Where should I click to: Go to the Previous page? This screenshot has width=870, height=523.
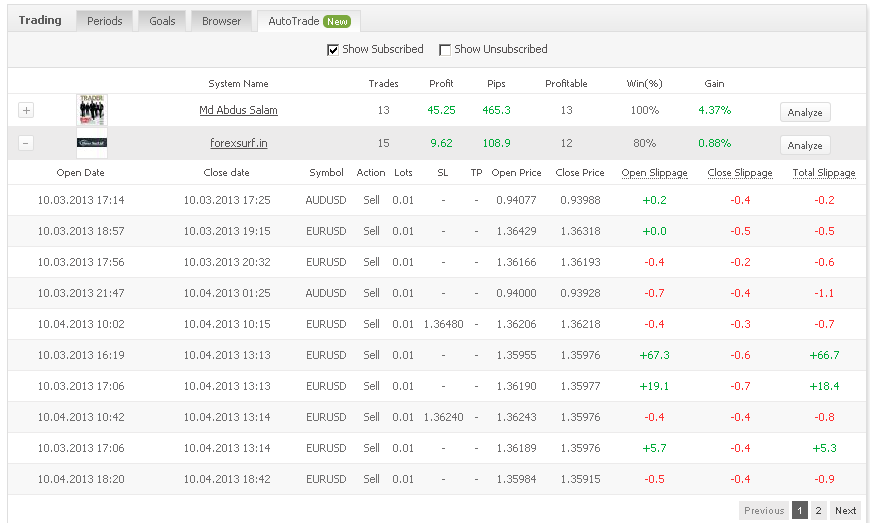tap(764, 510)
